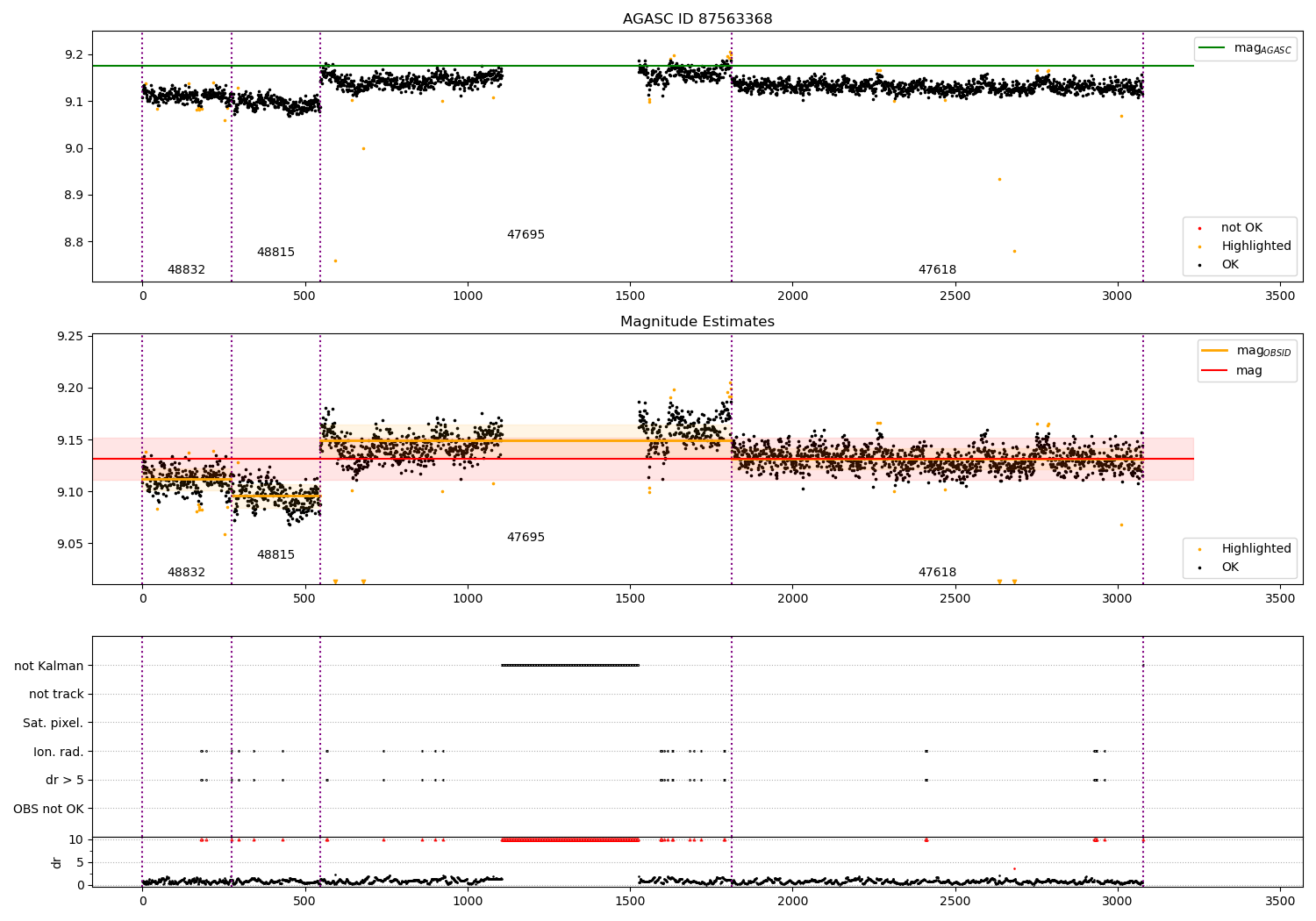Click obsid label 47695 in Magnitude Estimates plot
Screen dimensions: 1316x921
pos(526,538)
